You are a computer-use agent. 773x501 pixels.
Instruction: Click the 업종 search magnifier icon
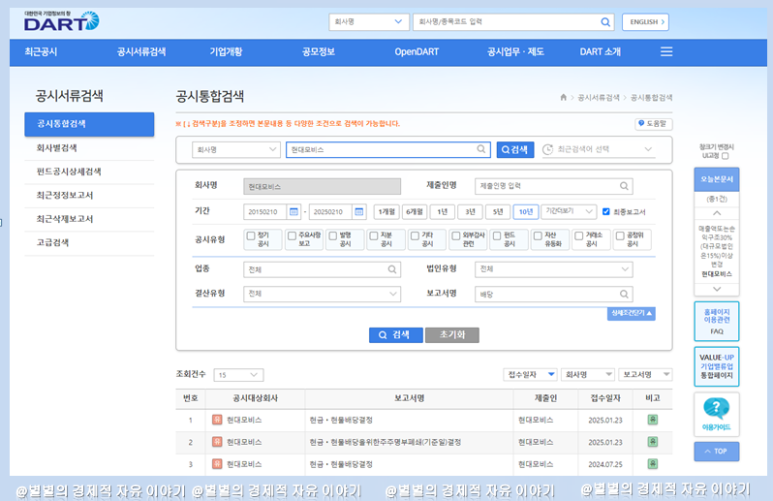click(392, 269)
